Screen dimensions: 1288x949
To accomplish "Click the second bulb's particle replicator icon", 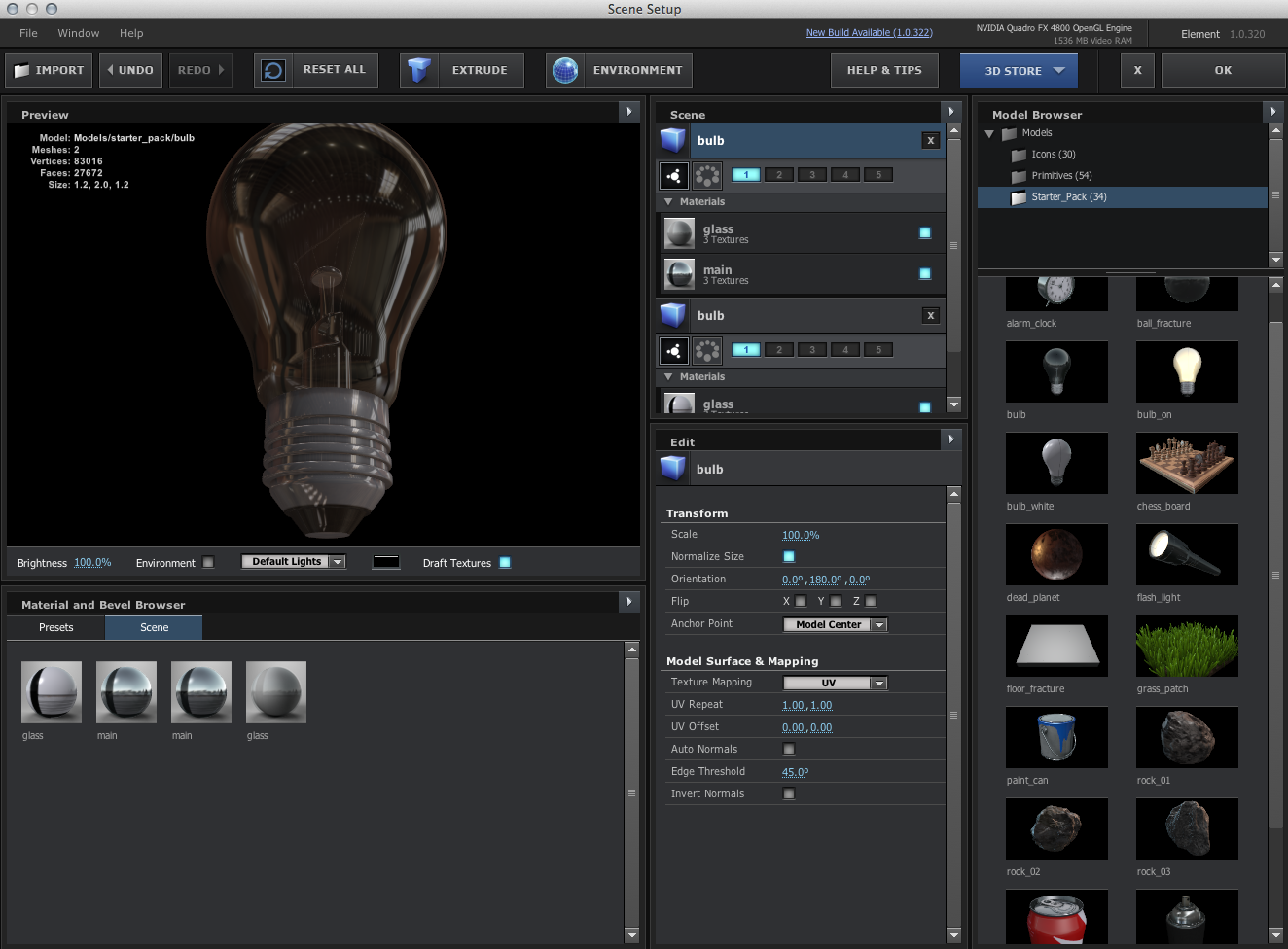I will pyautogui.click(x=674, y=350).
